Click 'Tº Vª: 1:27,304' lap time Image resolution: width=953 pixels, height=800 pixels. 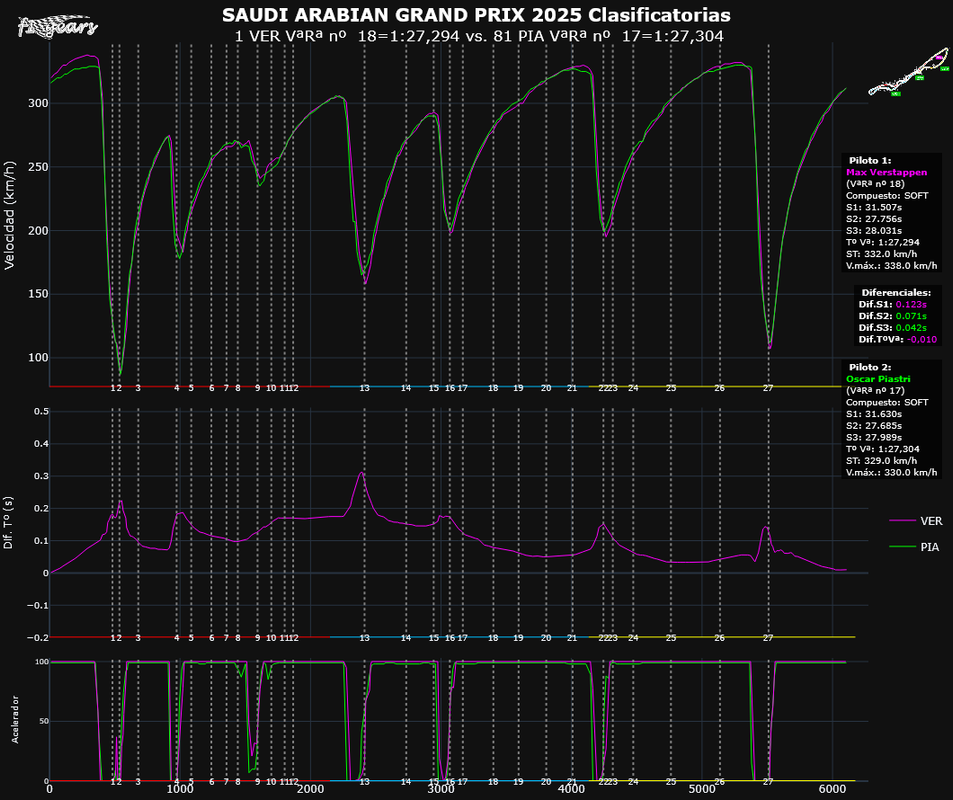pyautogui.click(x=882, y=449)
